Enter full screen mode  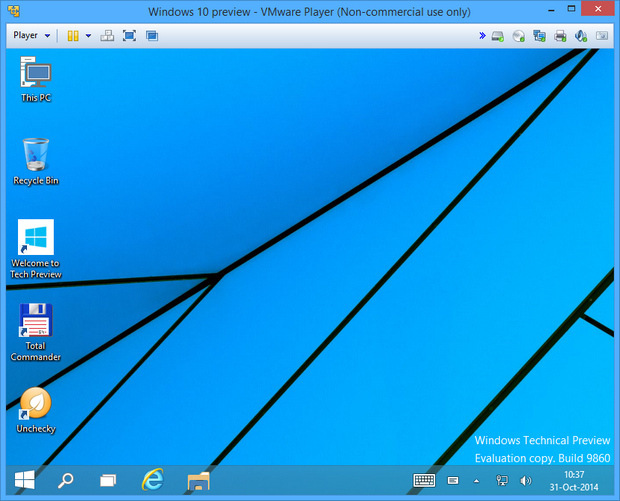tap(129, 36)
